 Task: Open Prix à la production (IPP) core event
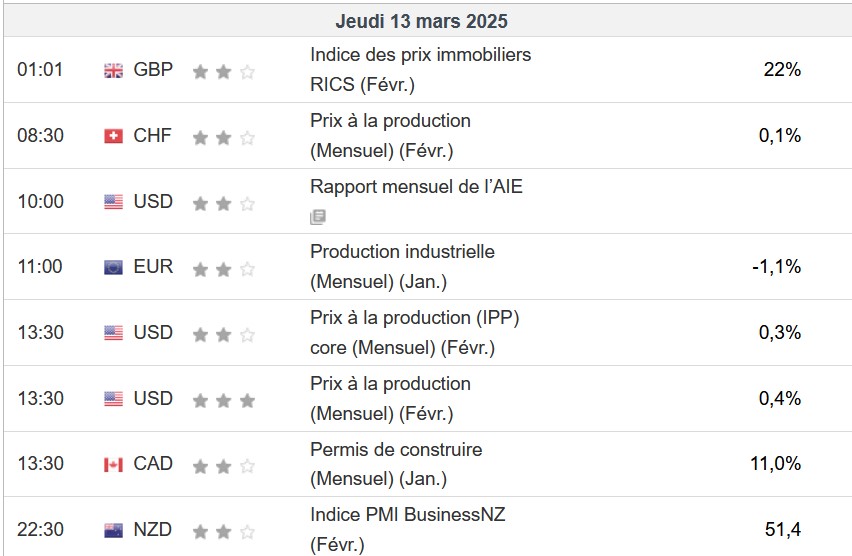(x=414, y=332)
